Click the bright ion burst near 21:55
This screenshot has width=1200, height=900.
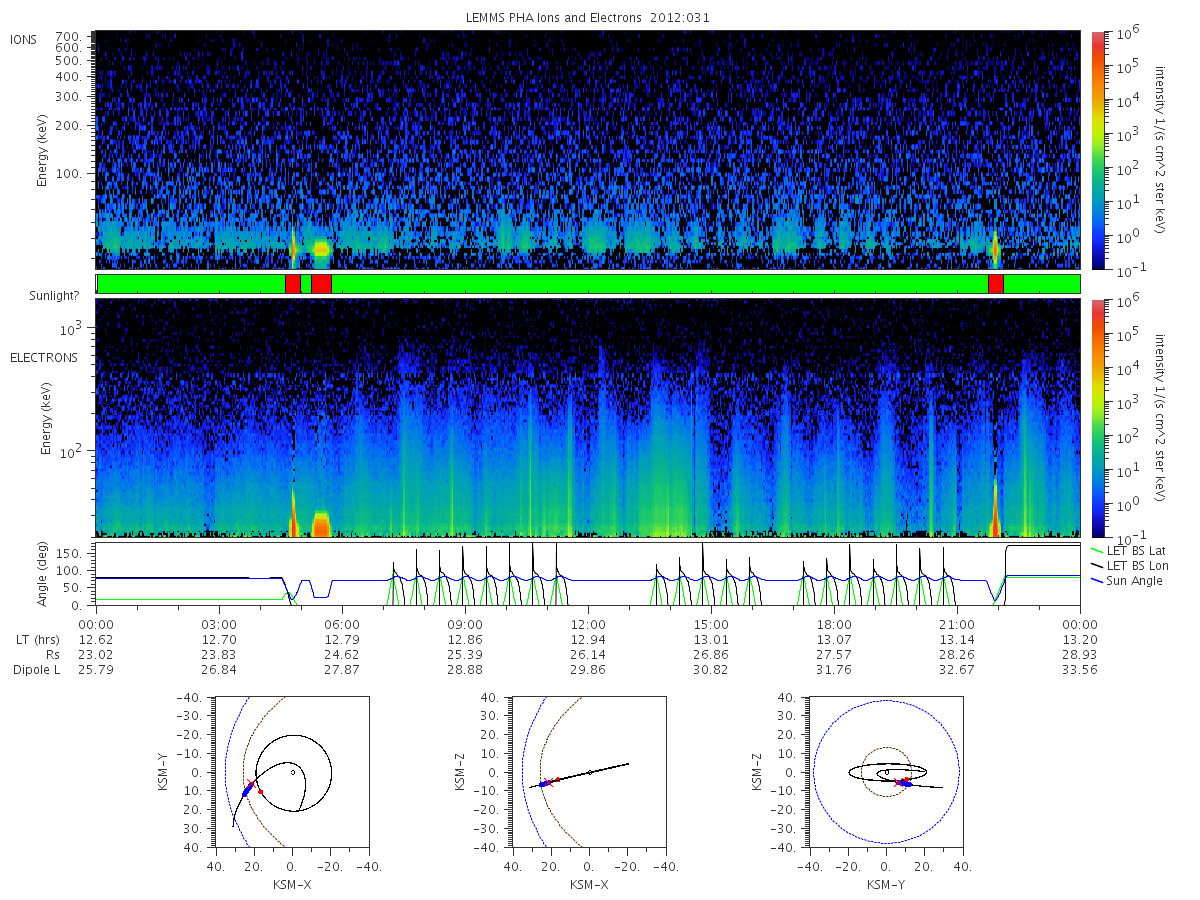pos(995,248)
